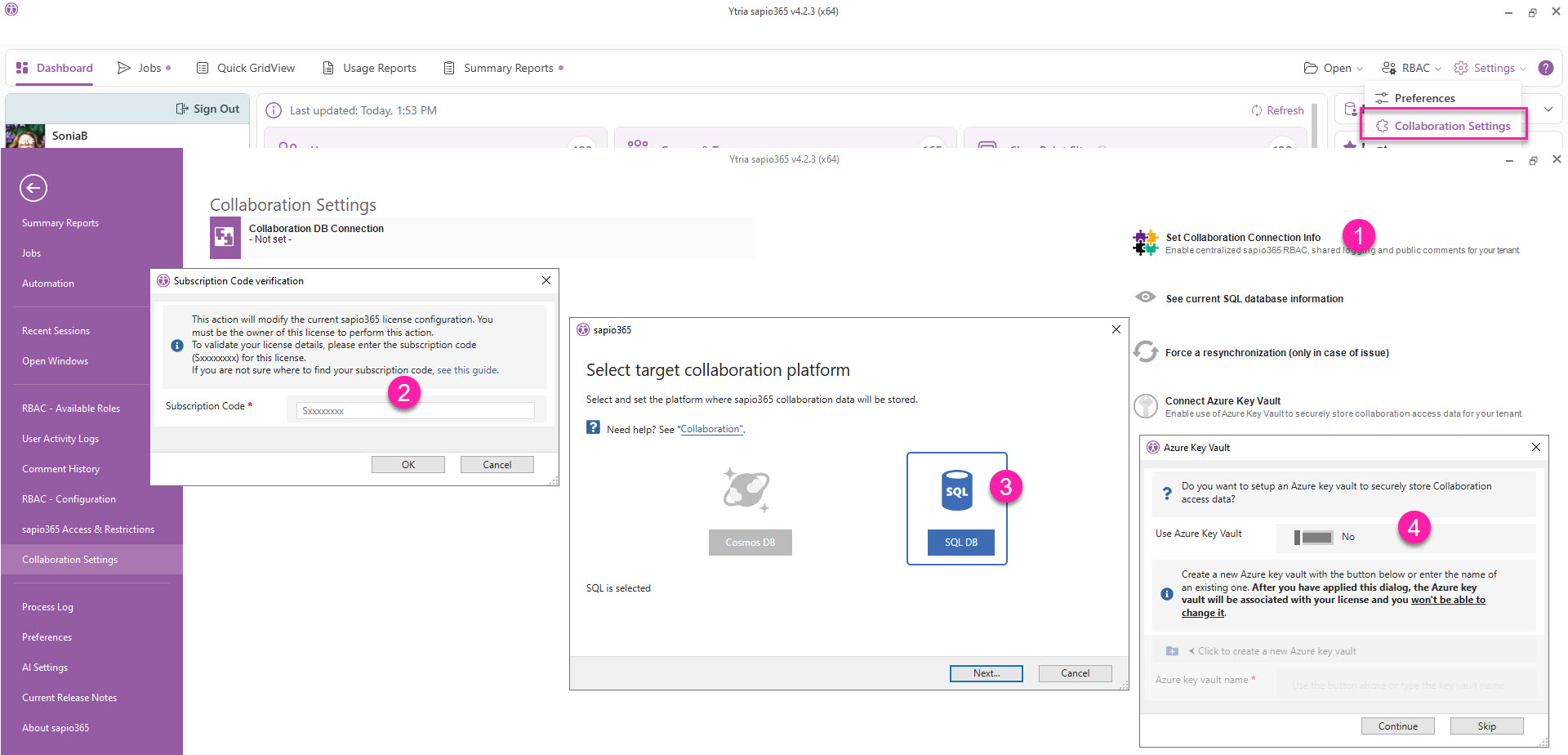Skip the Azure Key Vault setup
1568x755 pixels.
pyautogui.click(x=1487, y=726)
